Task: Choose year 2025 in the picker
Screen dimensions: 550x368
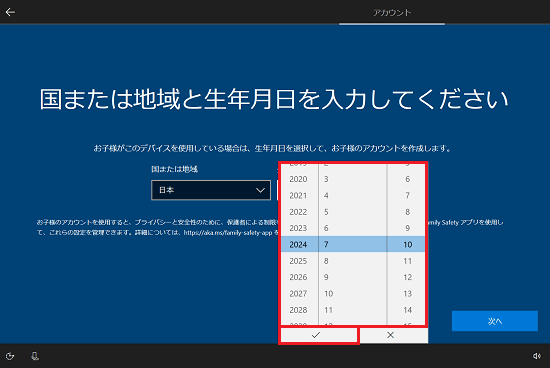Action: click(x=299, y=261)
